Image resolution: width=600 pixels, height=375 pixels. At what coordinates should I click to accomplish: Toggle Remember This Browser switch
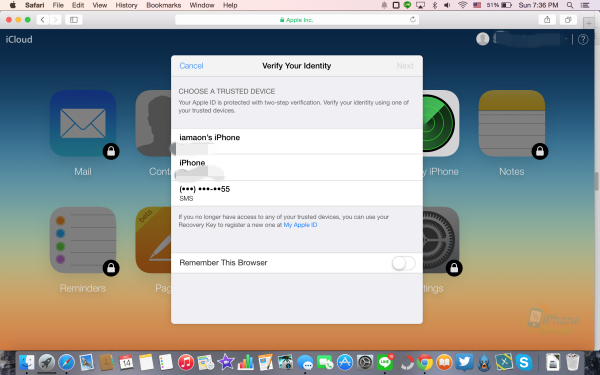pos(403,263)
